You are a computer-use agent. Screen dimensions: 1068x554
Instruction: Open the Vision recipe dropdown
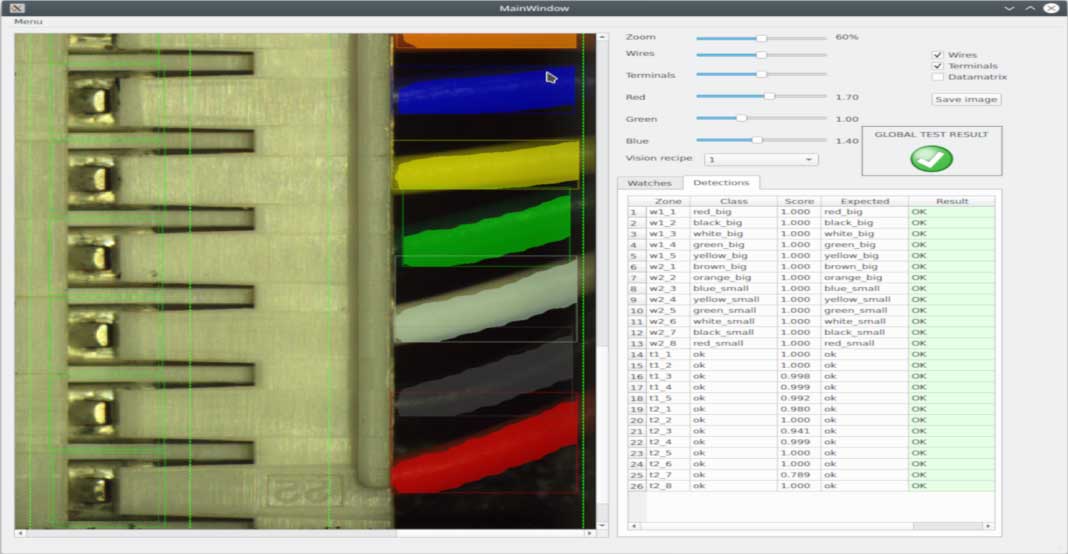point(761,159)
